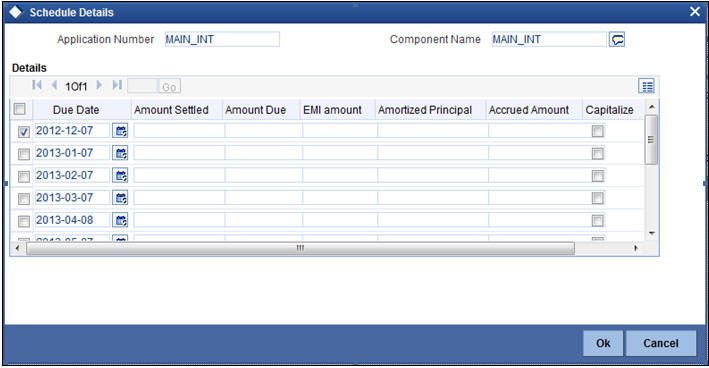Open the comment icon beside Component Name
This screenshot has width=709, height=368.
(x=617, y=40)
